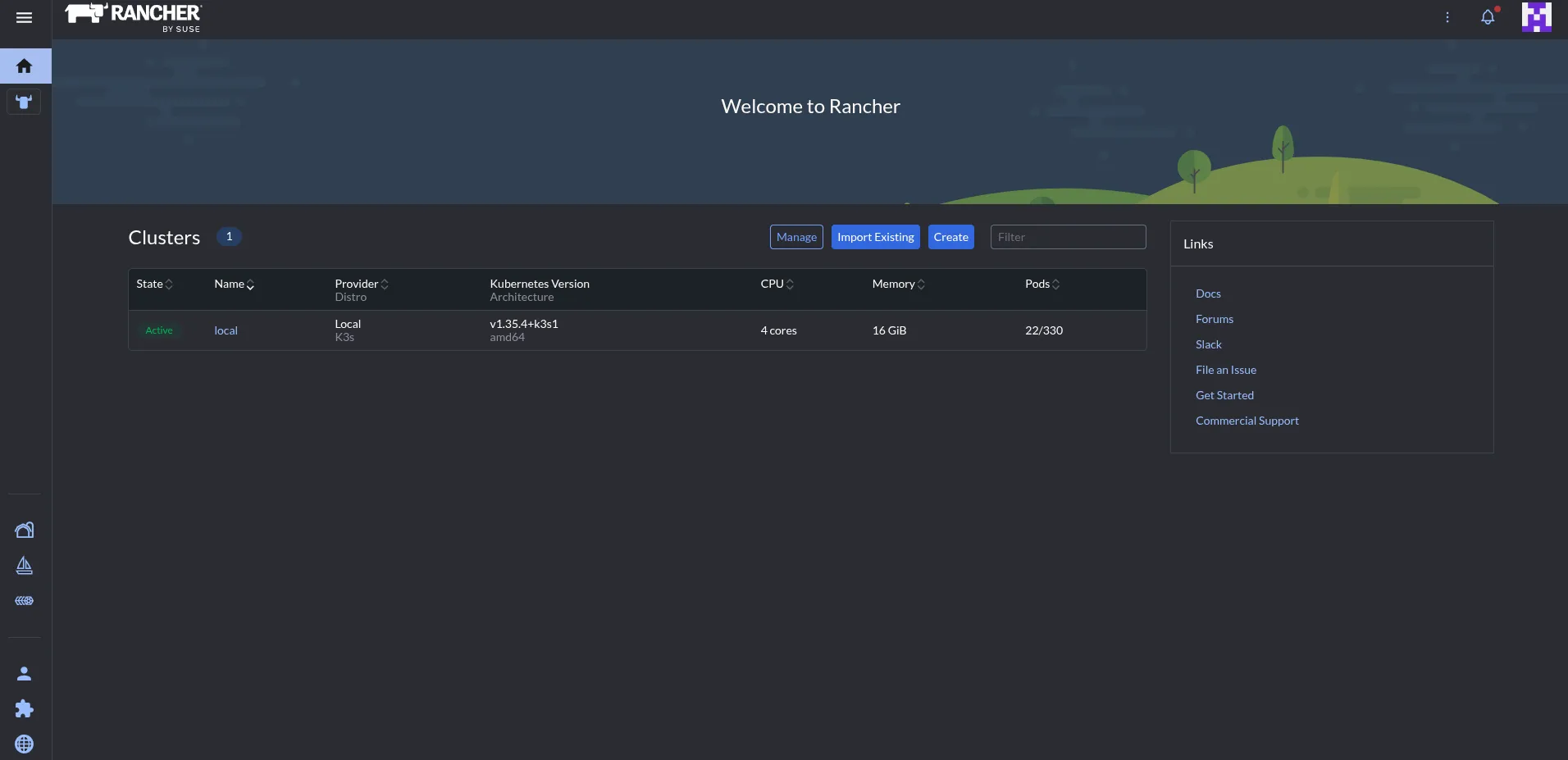Screen dimensions: 1568x760
Task: Open Continuous Delivery sailboat icon
Action: pos(25,566)
